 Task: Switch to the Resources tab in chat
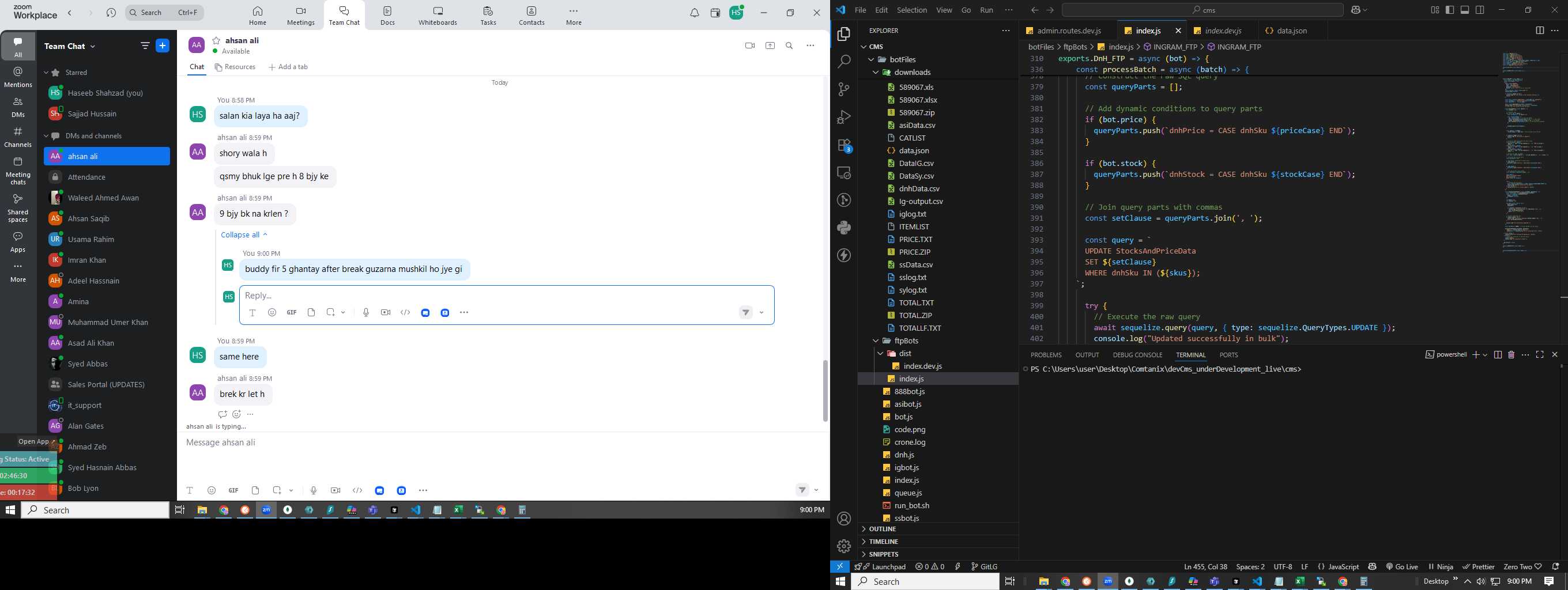pyautogui.click(x=235, y=67)
